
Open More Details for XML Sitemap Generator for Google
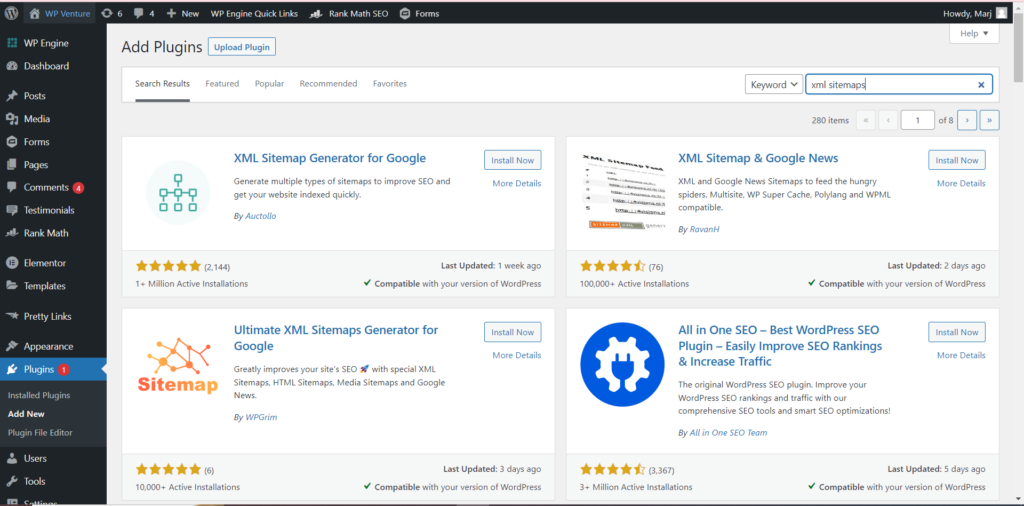point(517,183)
